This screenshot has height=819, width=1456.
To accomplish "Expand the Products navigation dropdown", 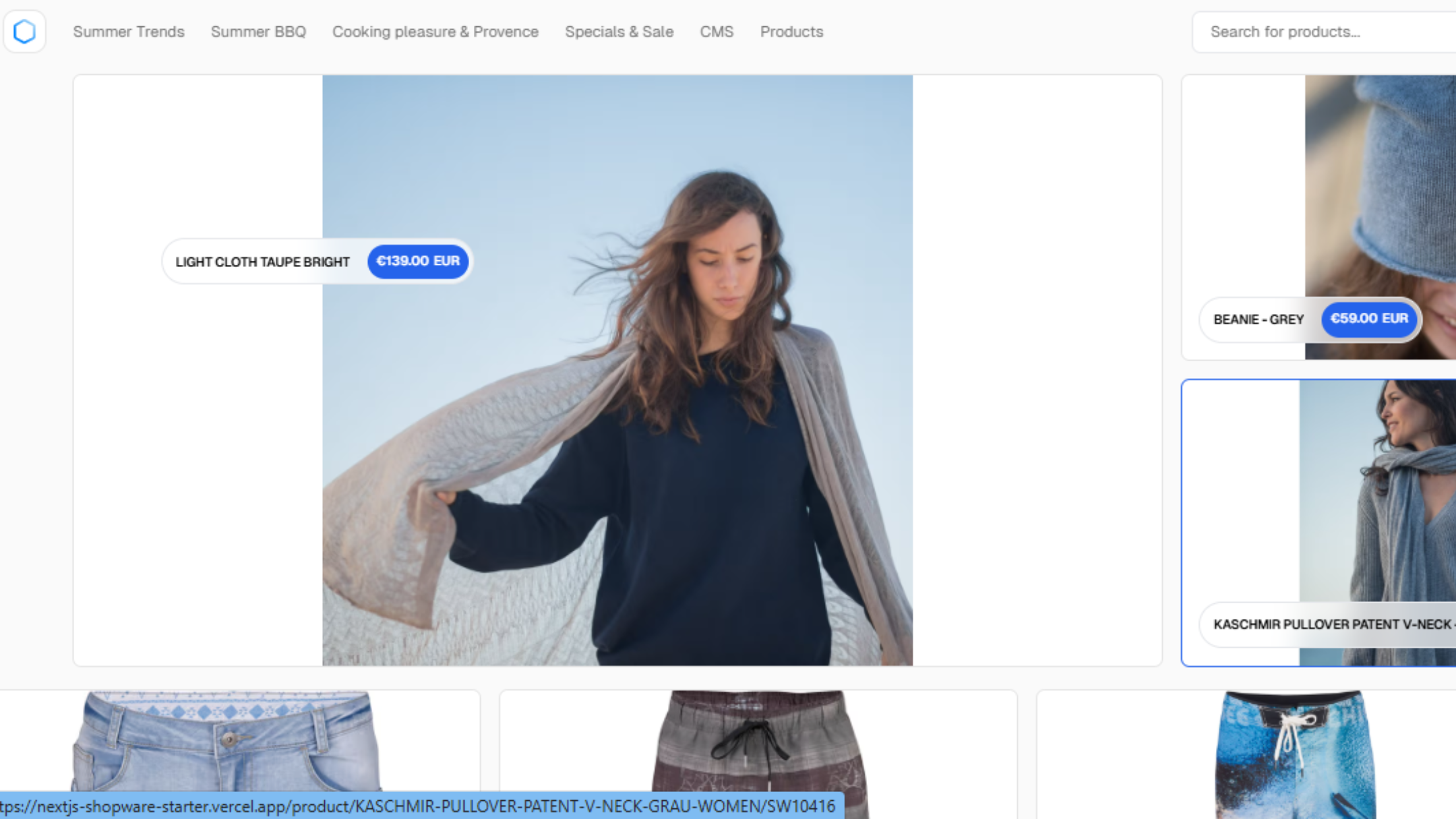I will (791, 31).
